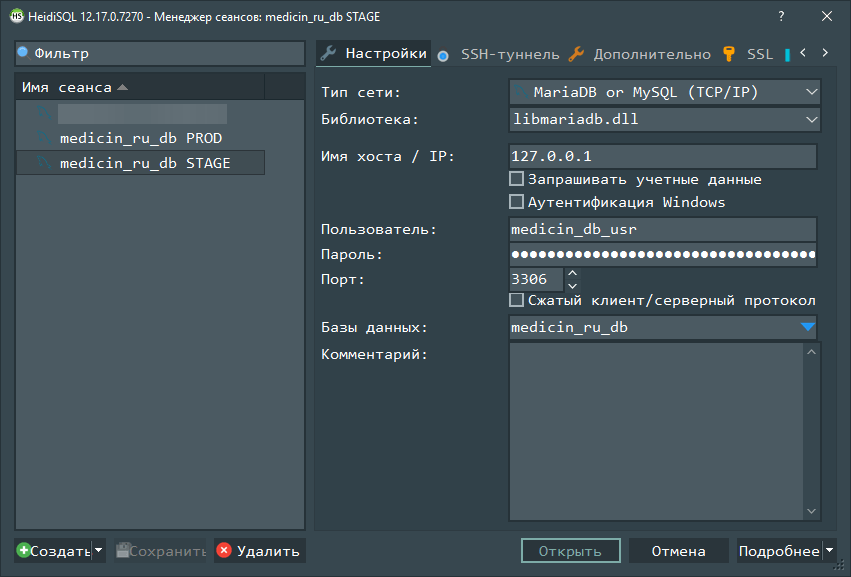This screenshot has height=577, width=851.
Task: Click the question mark help button
Action: [x=781, y=16]
